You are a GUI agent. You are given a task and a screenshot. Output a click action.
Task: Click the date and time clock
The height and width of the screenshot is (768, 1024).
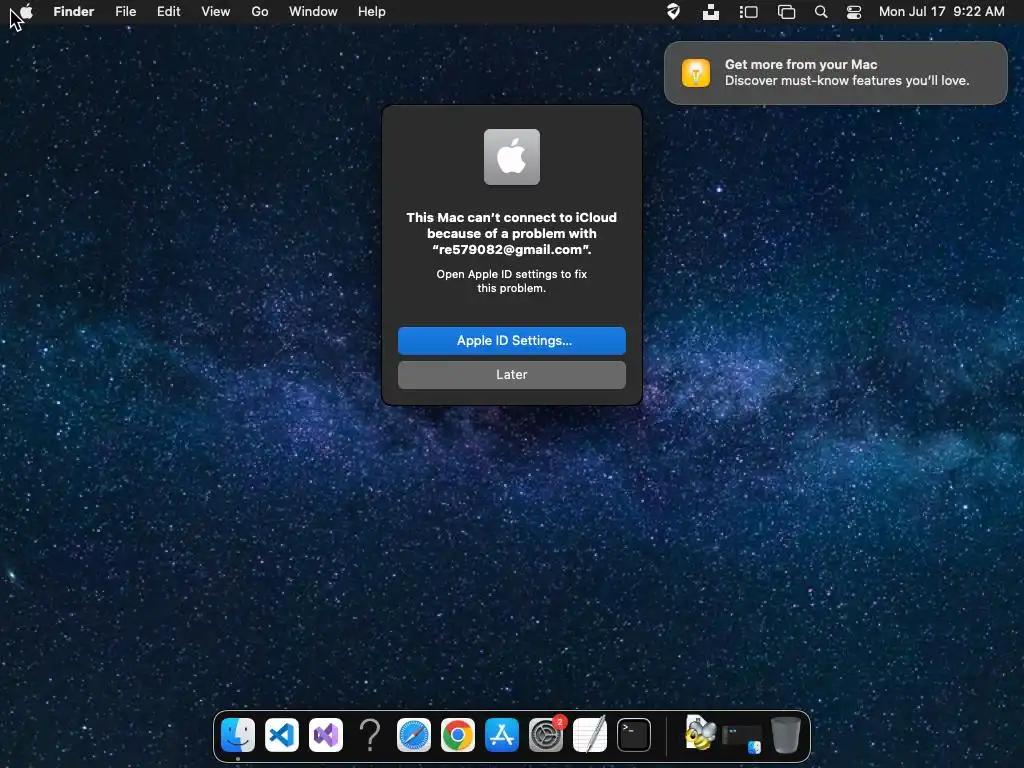941,12
